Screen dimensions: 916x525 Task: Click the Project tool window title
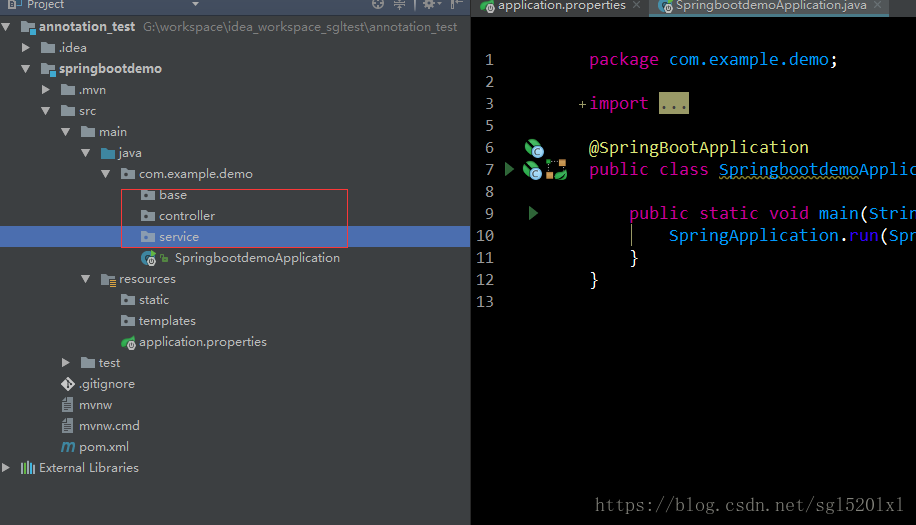45,5
